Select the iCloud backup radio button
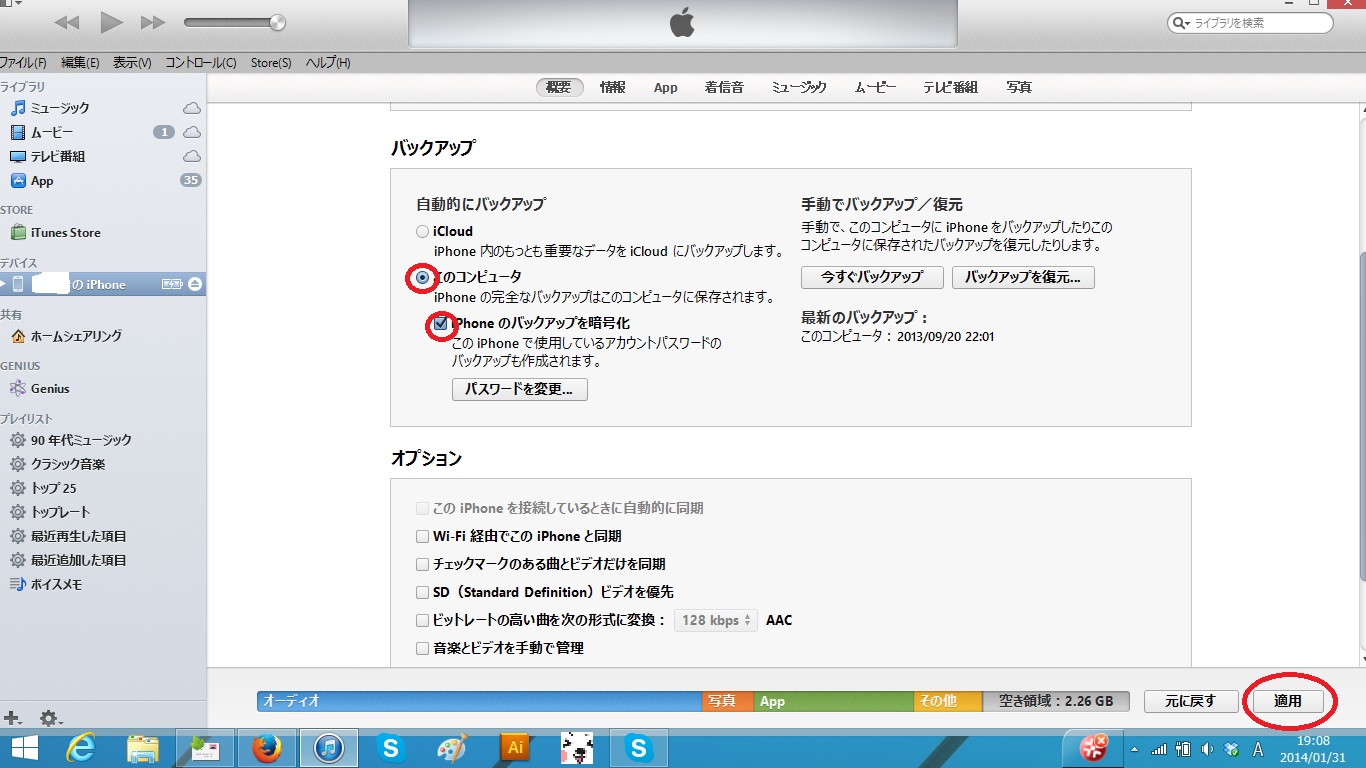Image resolution: width=1366 pixels, height=768 pixels. (422, 232)
